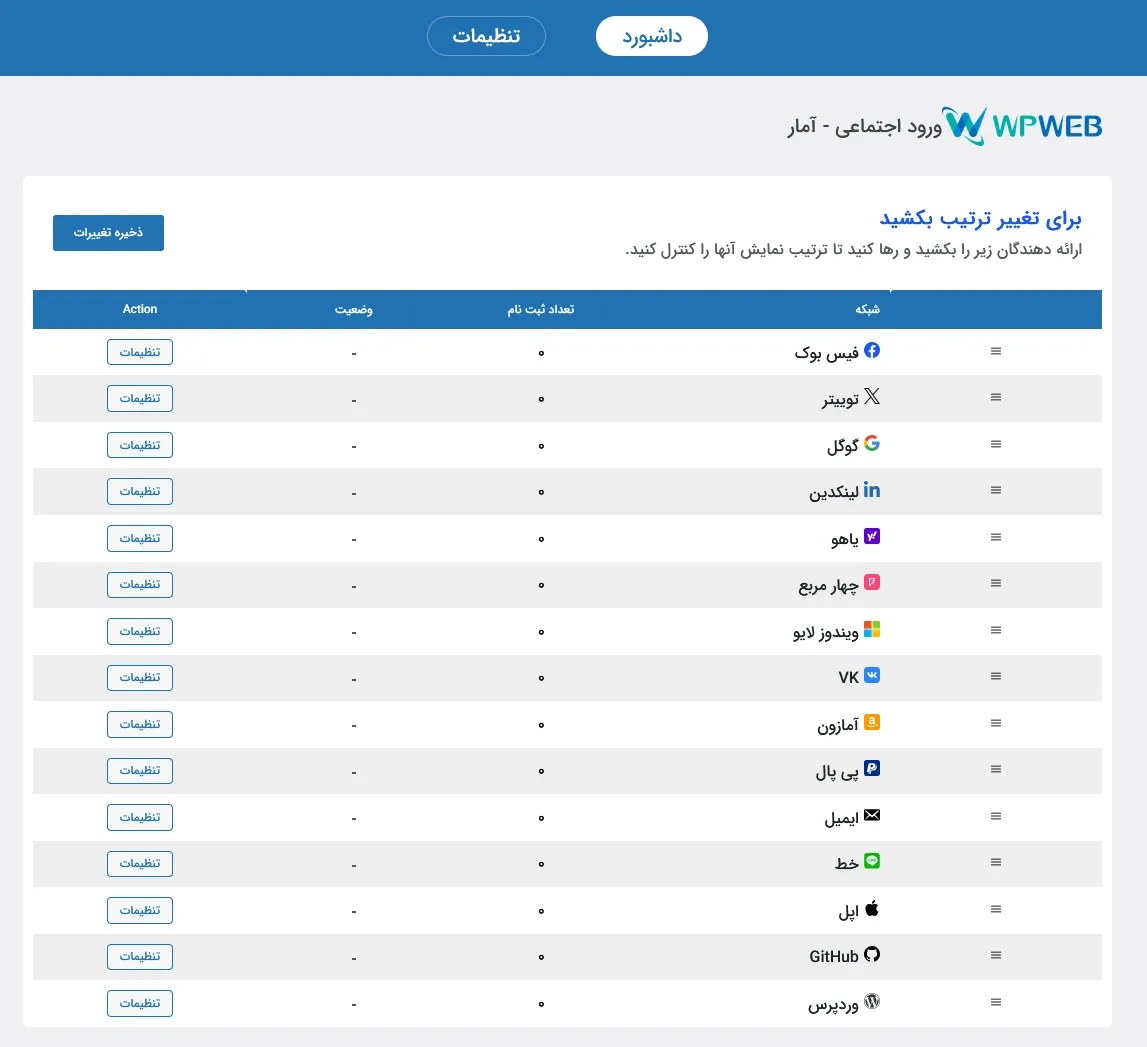Click the وردپرس network name
This screenshot has height=1047, width=1147.
[x=833, y=1005]
